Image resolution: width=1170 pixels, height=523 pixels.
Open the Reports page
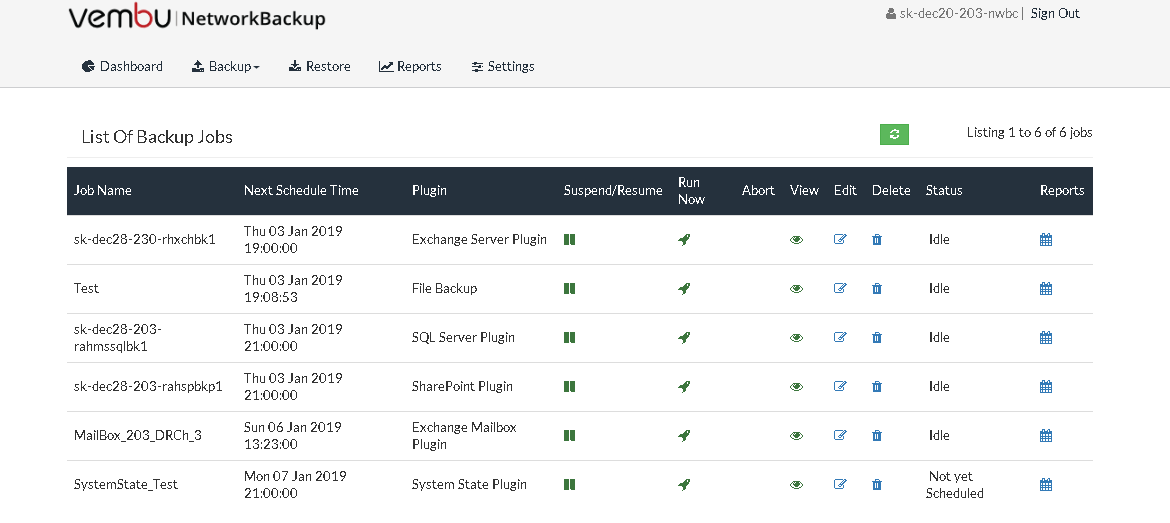click(x=410, y=66)
